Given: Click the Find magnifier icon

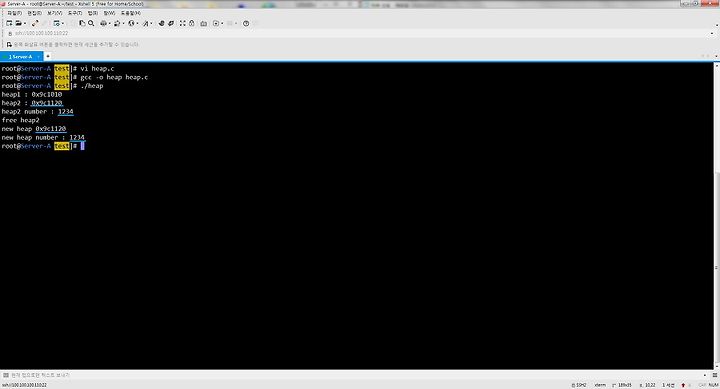Looking at the screenshot, I should pyautogui.click(x=91, y=23).
